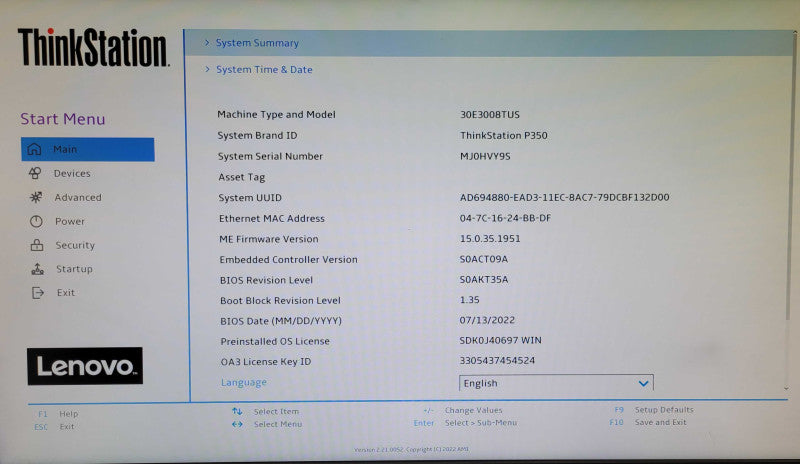The width and height of the screenshot is (800, 464).
Task: Click the Startup icon in sidebar
Action: (37, 268)
